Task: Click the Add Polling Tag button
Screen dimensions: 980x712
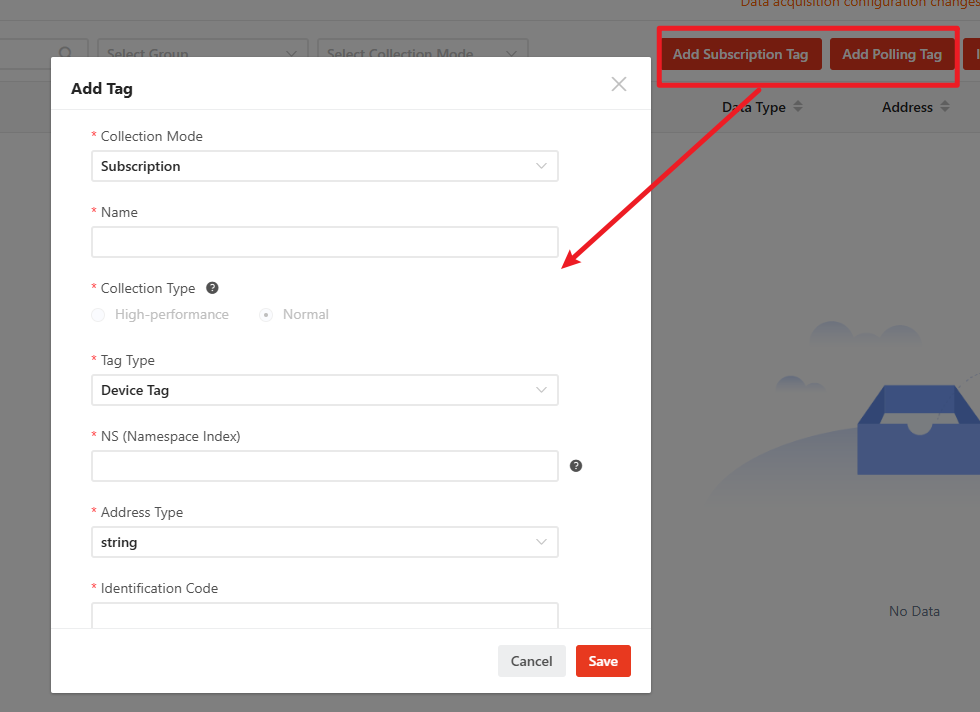Action: (892, 54)
